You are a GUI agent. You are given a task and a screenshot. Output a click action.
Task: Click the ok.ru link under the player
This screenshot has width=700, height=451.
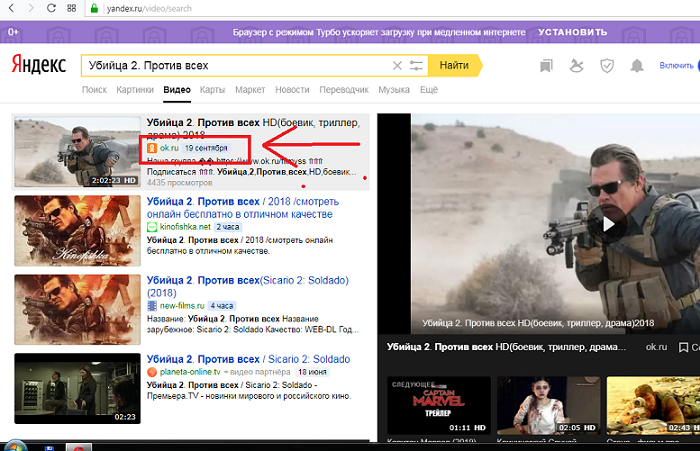pyautogui.click(x=656, y=347)
